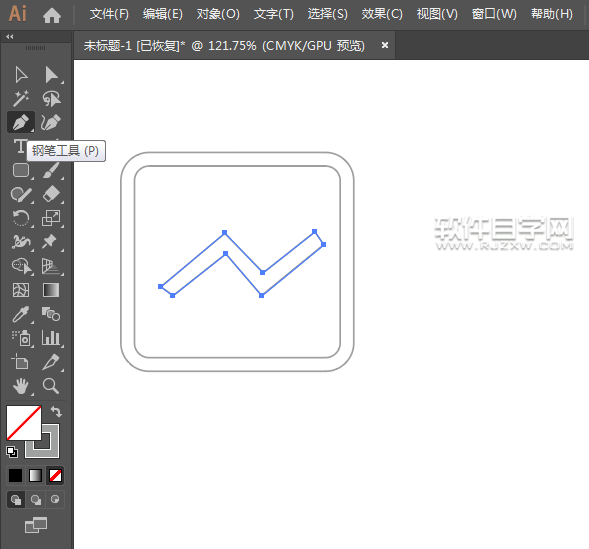Viewport: 589px width, 549px height.
Task: Swap fill and stroke colors
Action: [56, 412]
